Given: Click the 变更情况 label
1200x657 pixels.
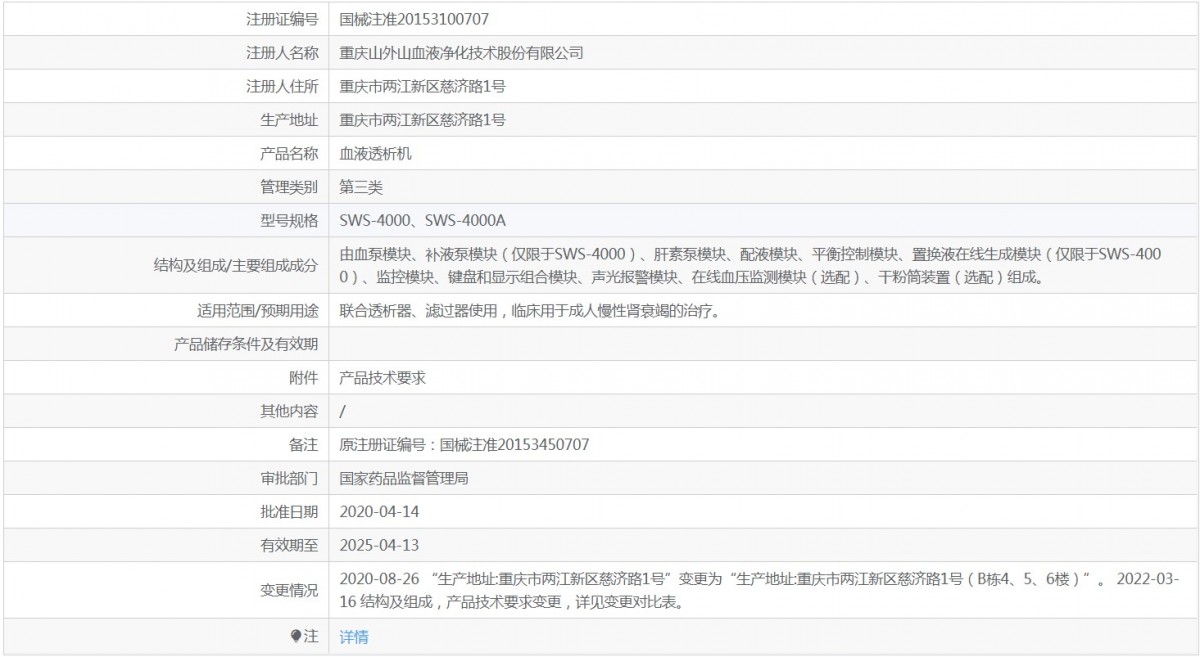Looking at the screenshot, I should 289,590.
